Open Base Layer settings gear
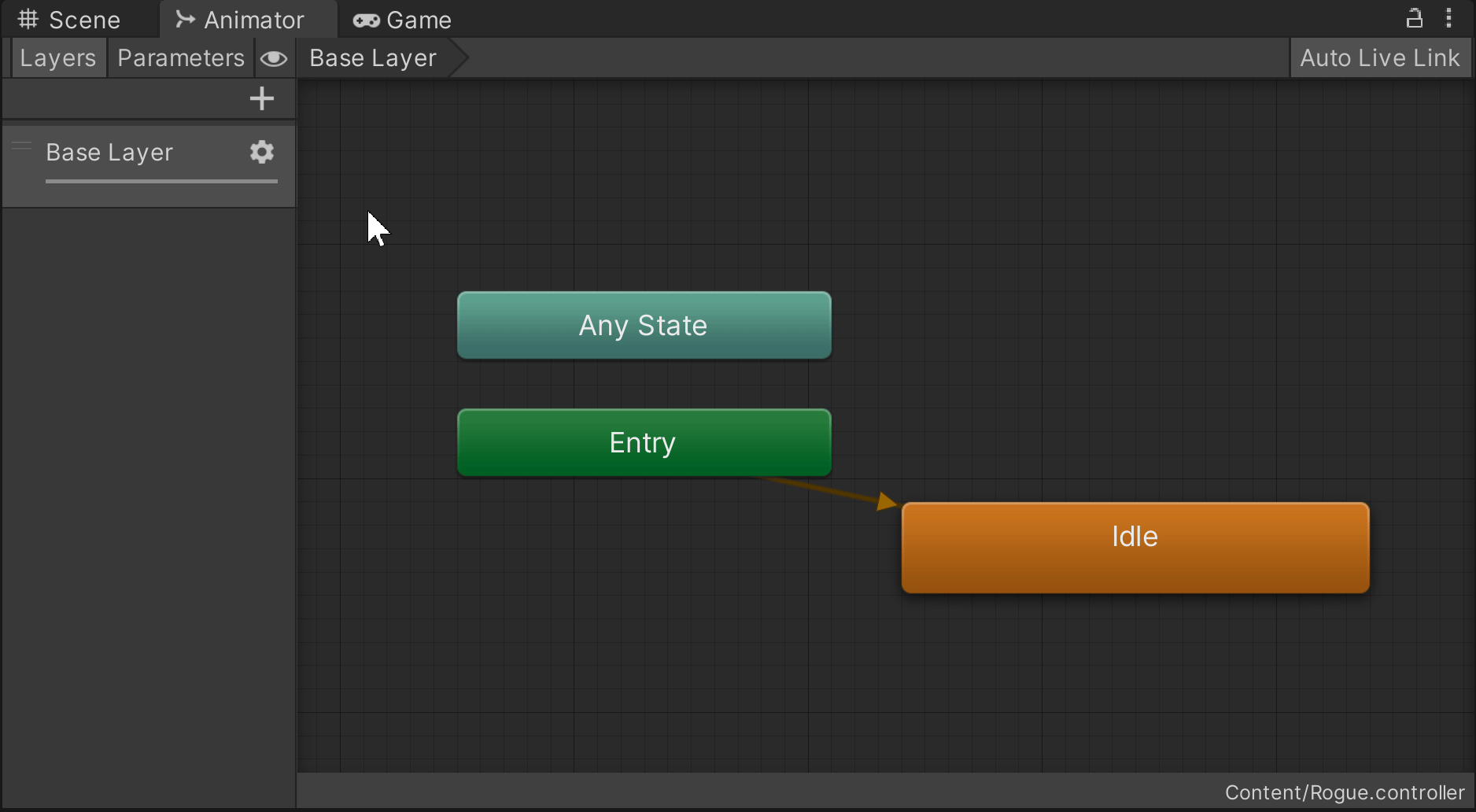 coord(260,152)
